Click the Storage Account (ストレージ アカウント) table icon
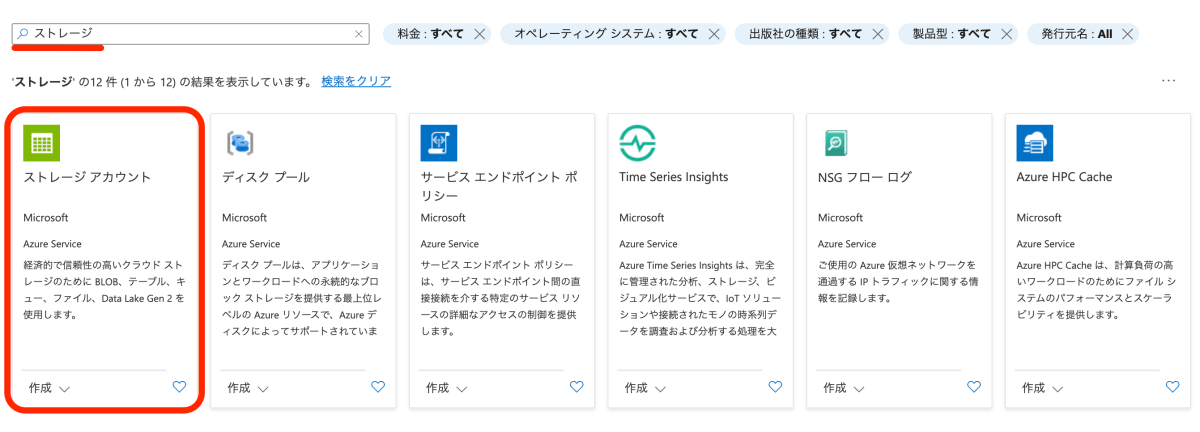 coord(41,143)
